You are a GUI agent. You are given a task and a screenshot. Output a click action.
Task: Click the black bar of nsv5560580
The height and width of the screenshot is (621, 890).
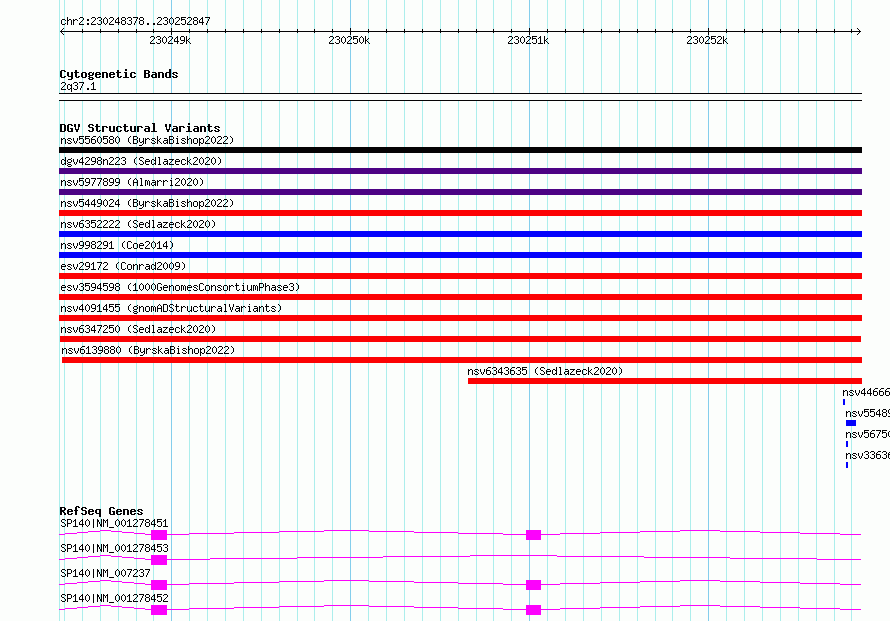[x=460, y=150]
